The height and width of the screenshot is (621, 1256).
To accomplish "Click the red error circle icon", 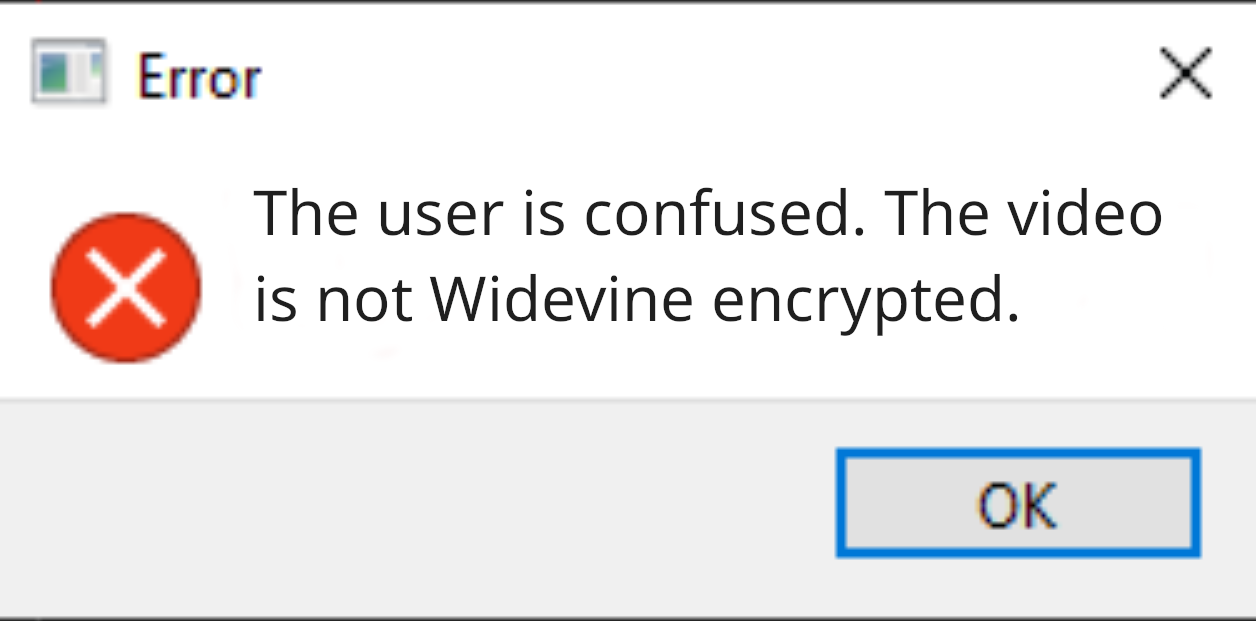I will [x=126, y=287].
